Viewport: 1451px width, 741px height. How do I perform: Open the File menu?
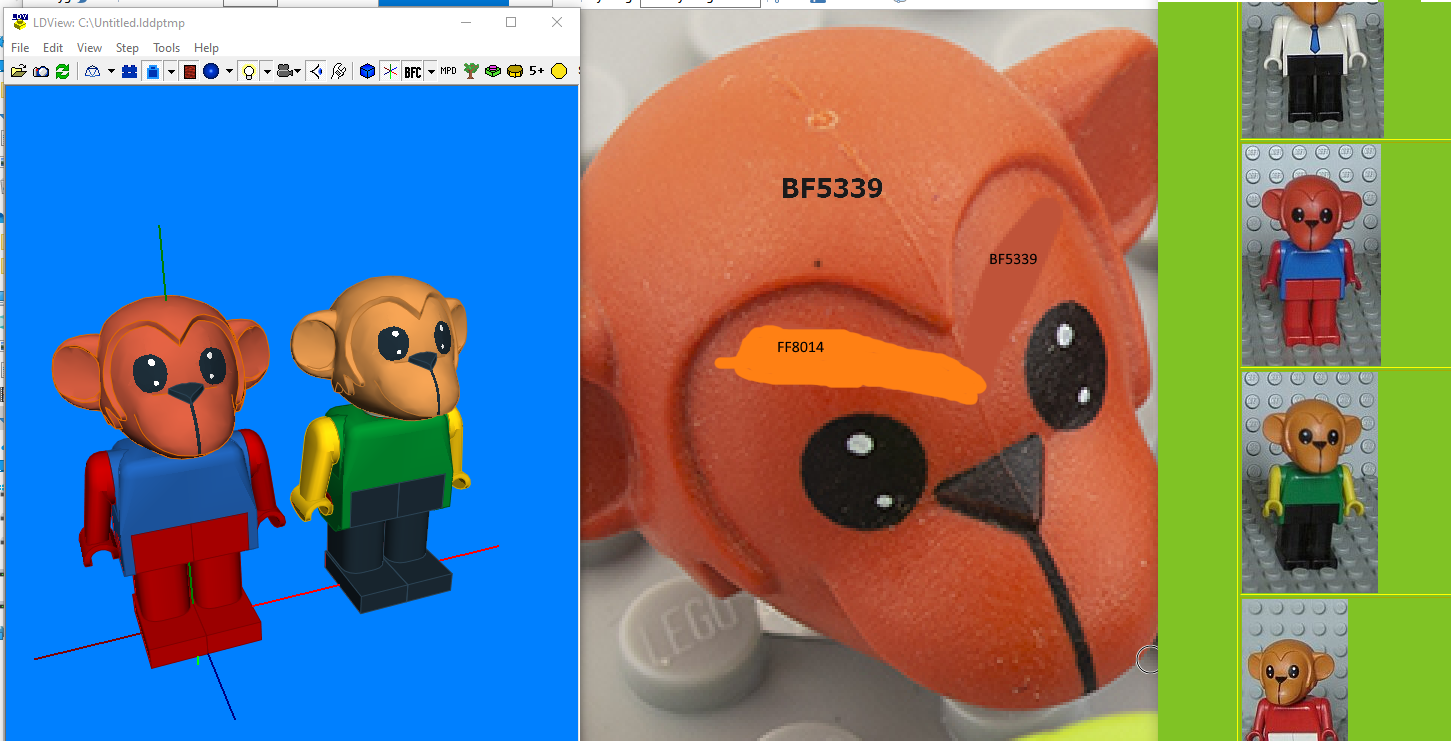tap(20, 48)
